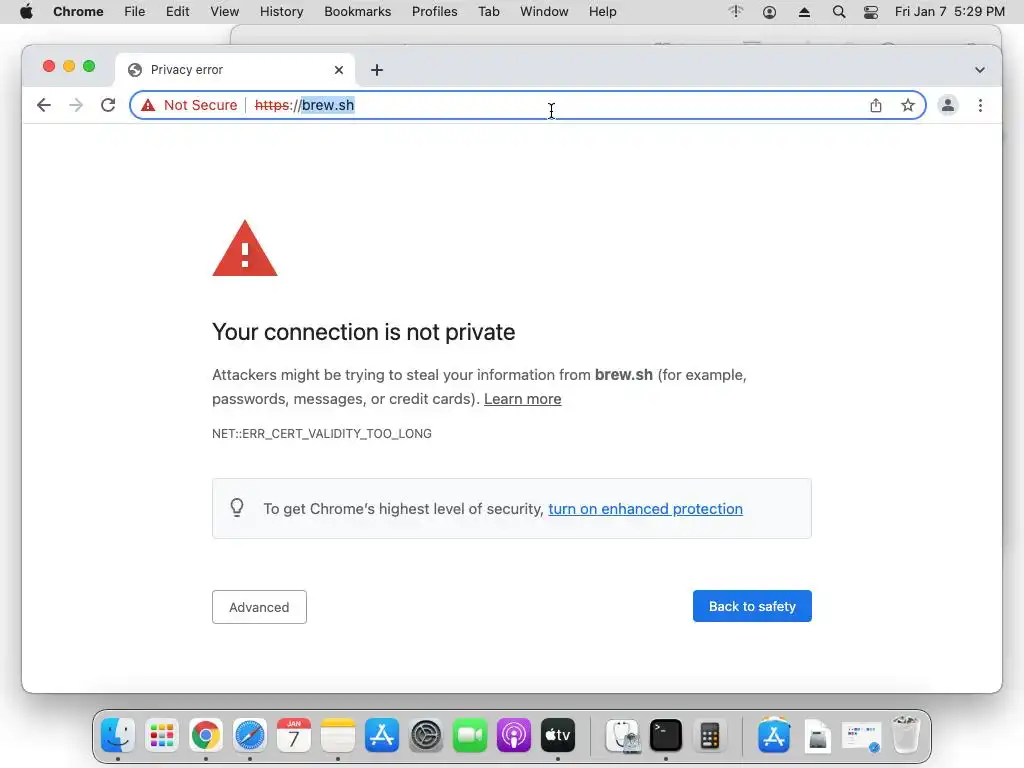
Task: Share this page via the share icon
Action: (876, 105)
